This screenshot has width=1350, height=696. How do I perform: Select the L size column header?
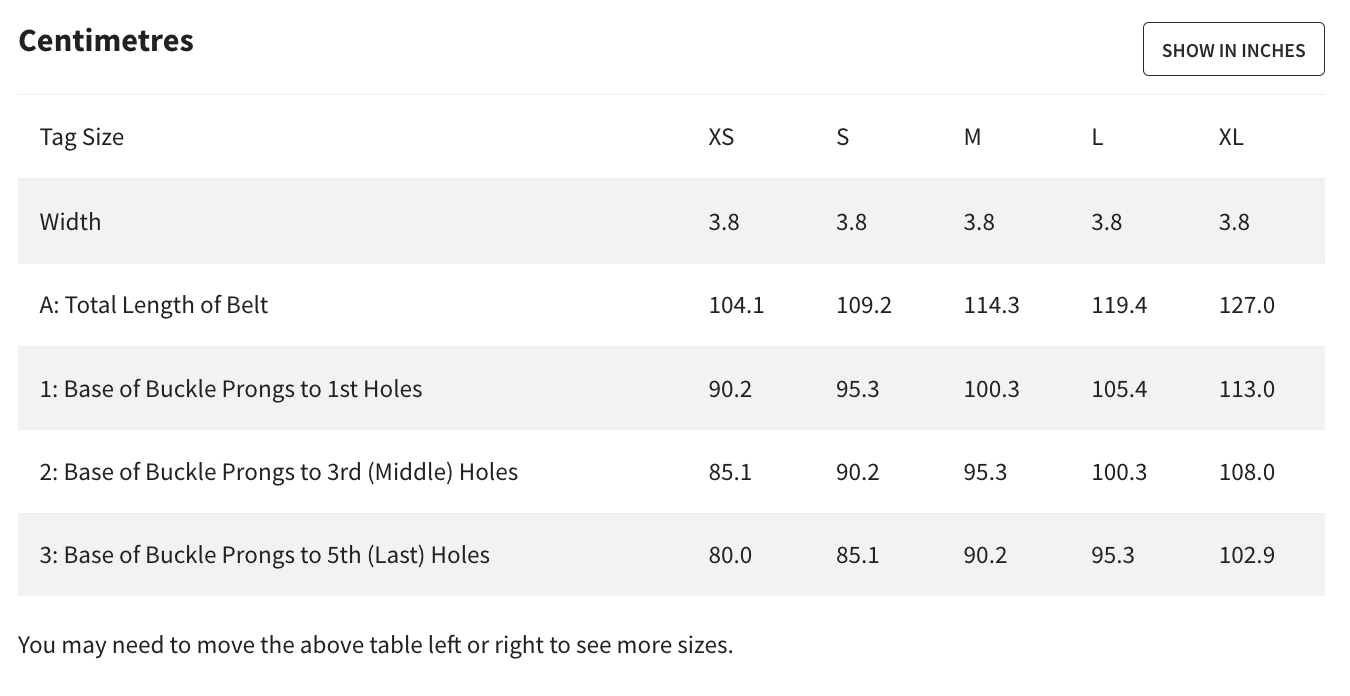(1097, 137)
